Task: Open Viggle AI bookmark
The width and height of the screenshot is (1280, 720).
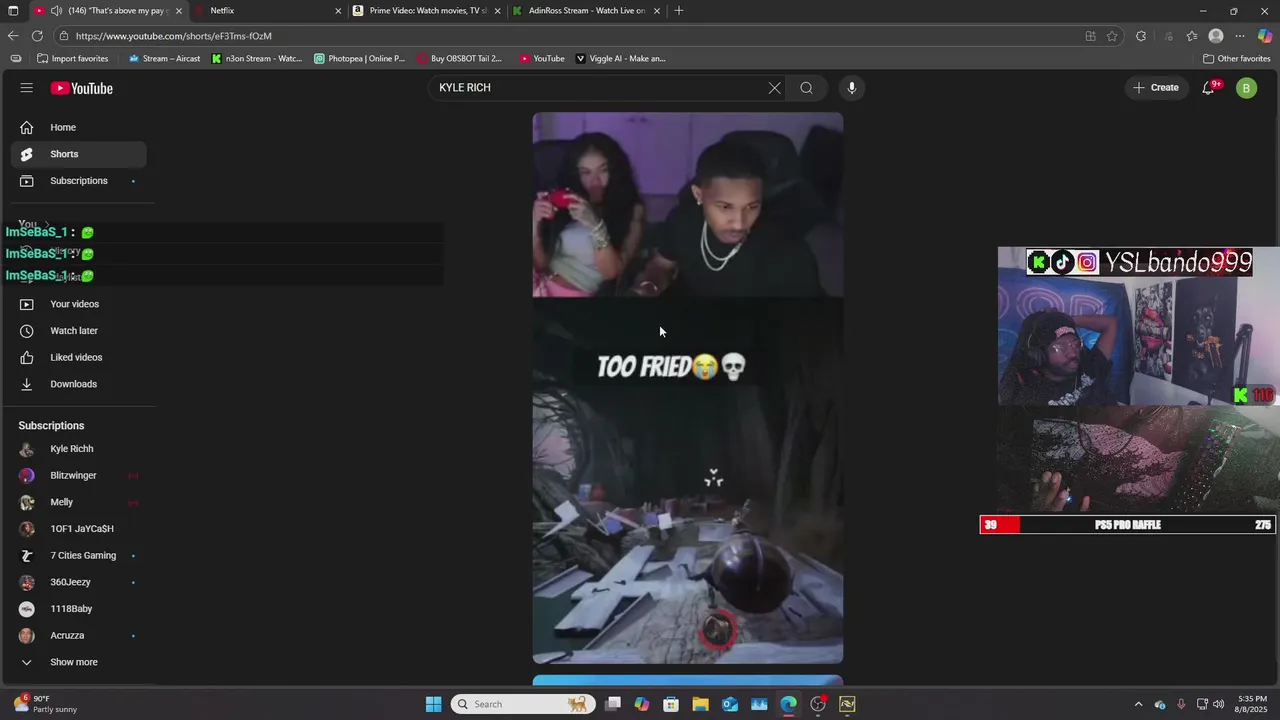Action: click(620, 58)
